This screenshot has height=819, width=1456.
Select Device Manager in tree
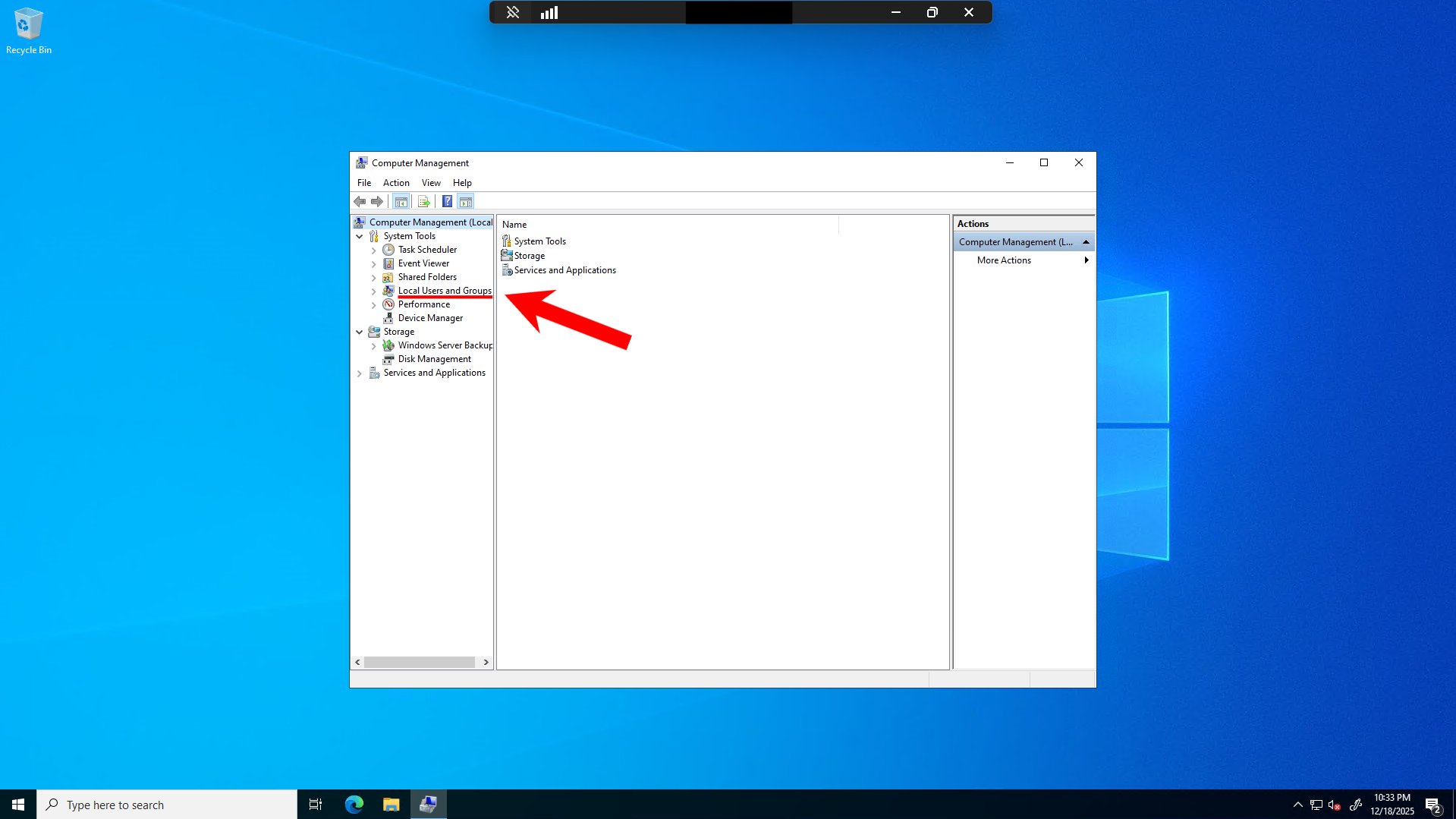point(430,318)
